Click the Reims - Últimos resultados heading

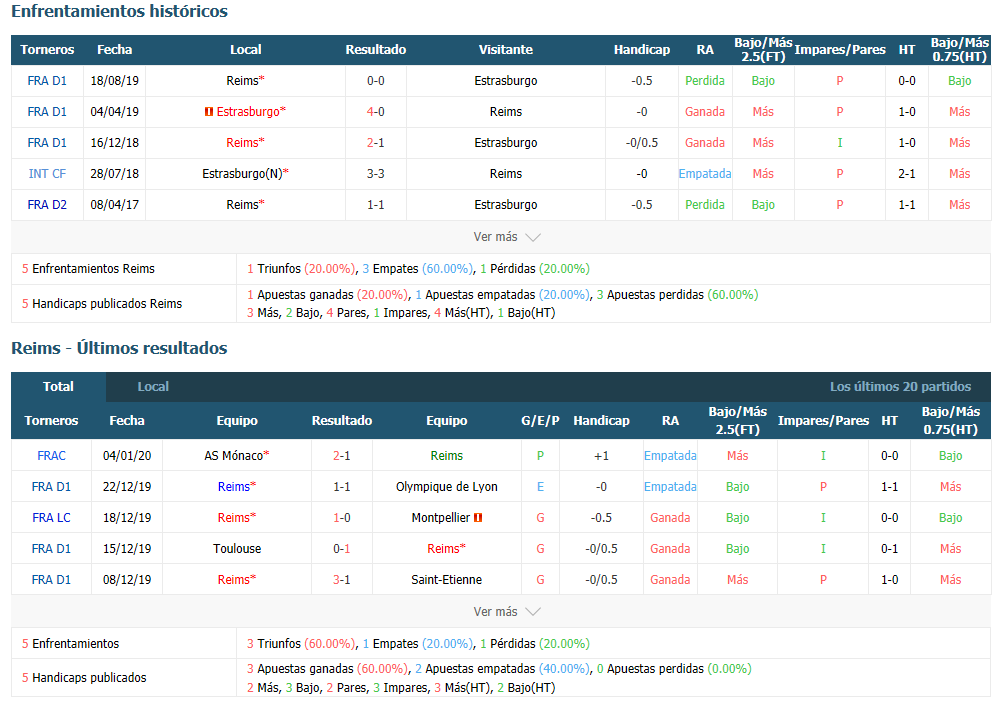(119, 348)
